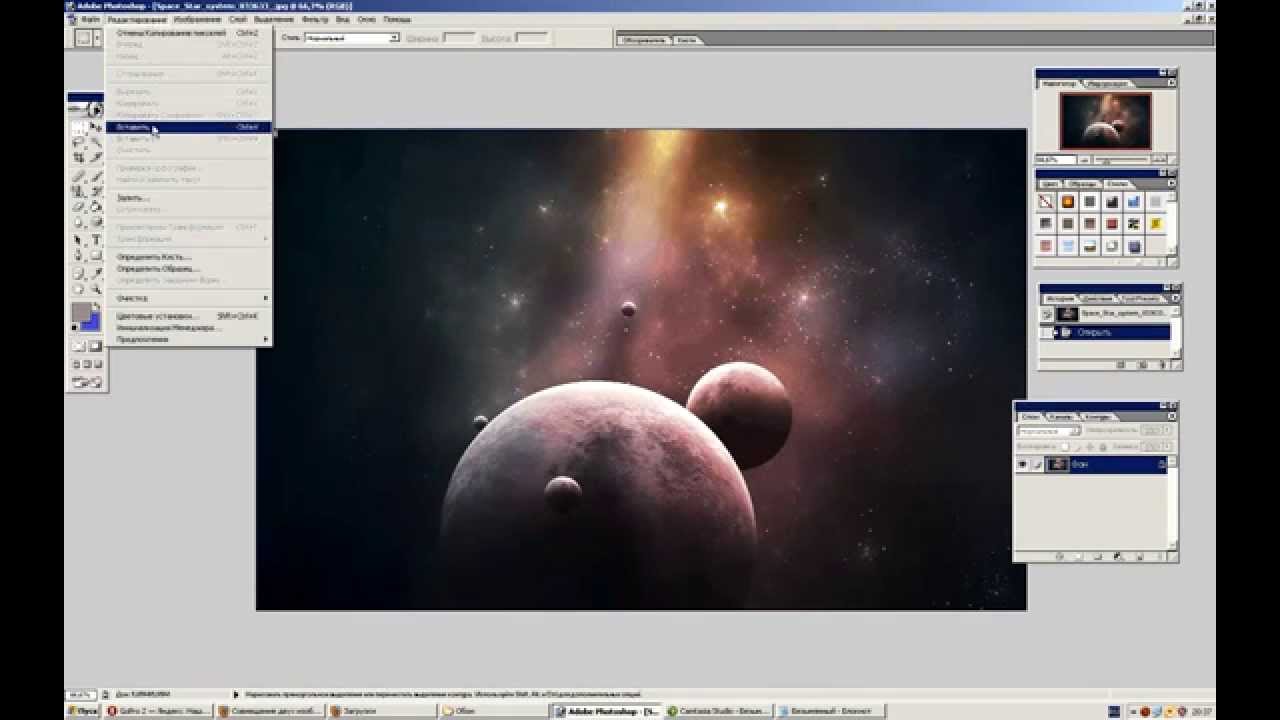The width and height of the screenshot is (1280, 720).
Task: Toggle lock all checkbox in Layers
Action: (x=1103, y=446)
